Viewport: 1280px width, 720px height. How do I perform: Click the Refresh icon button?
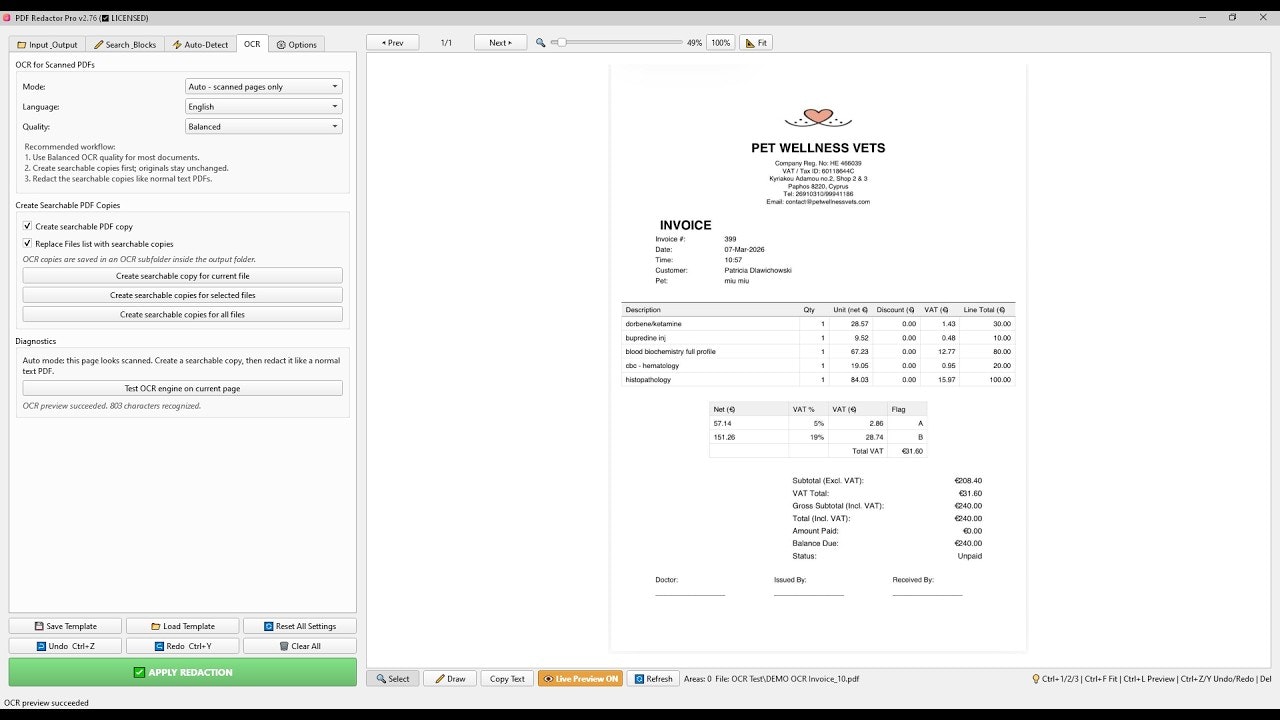pyautogui.click(x=653, y=679)
